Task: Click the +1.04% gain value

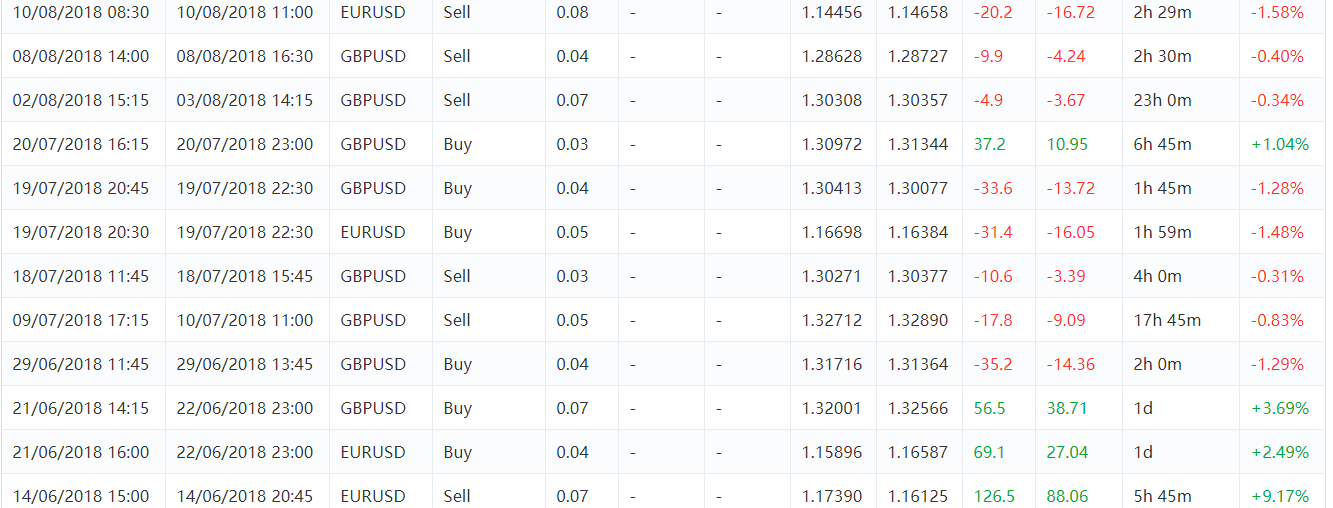Action: click(x=1280, y=144)
